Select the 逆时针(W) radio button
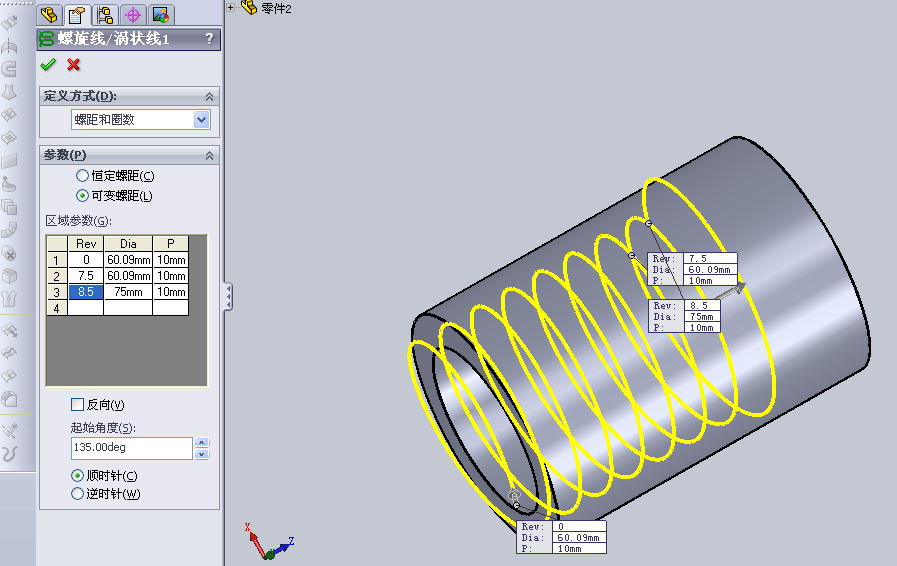The width and height of the screenshot is (897, 566). [77, 493]
